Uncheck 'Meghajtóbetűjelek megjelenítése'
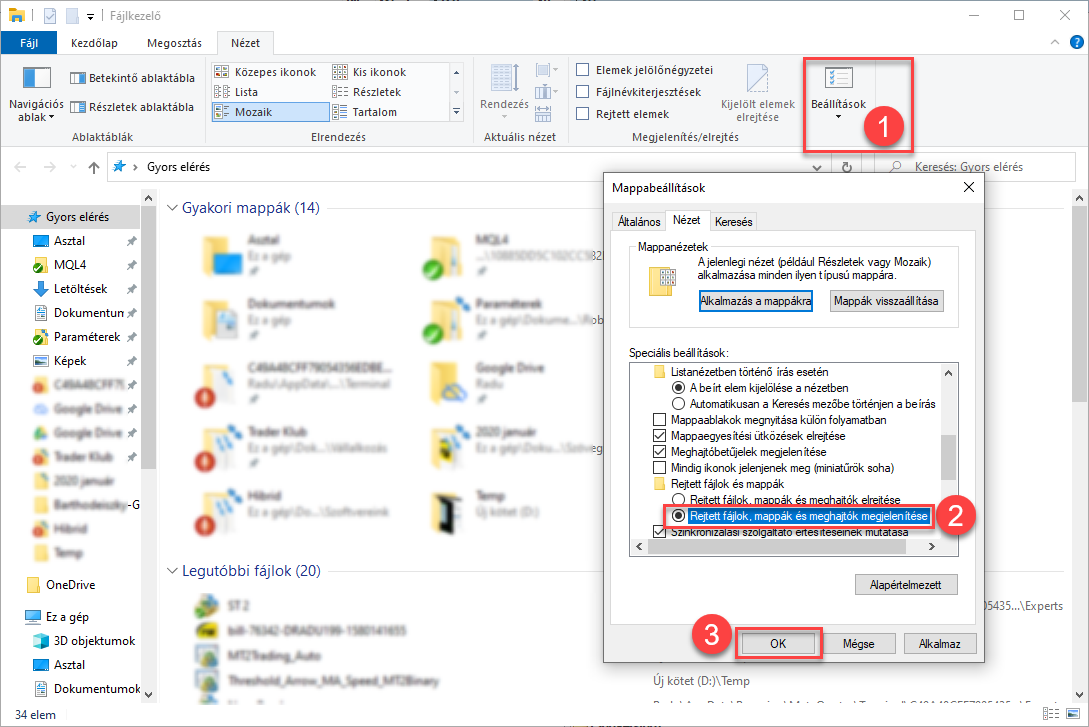 point(660,451)
